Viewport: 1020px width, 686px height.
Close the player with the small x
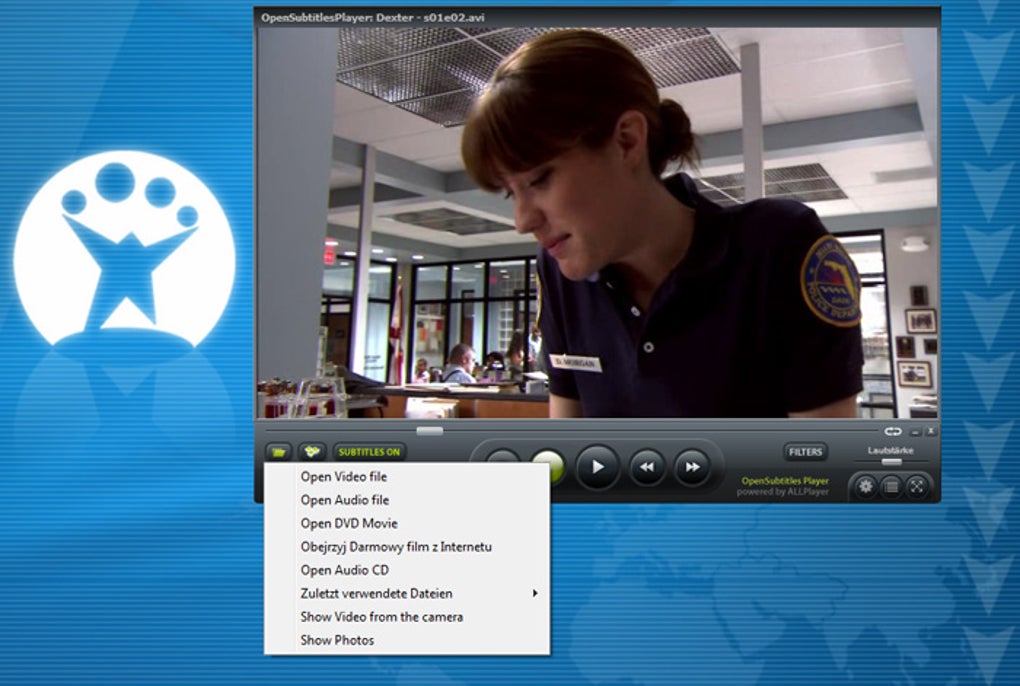coord(931,431)
